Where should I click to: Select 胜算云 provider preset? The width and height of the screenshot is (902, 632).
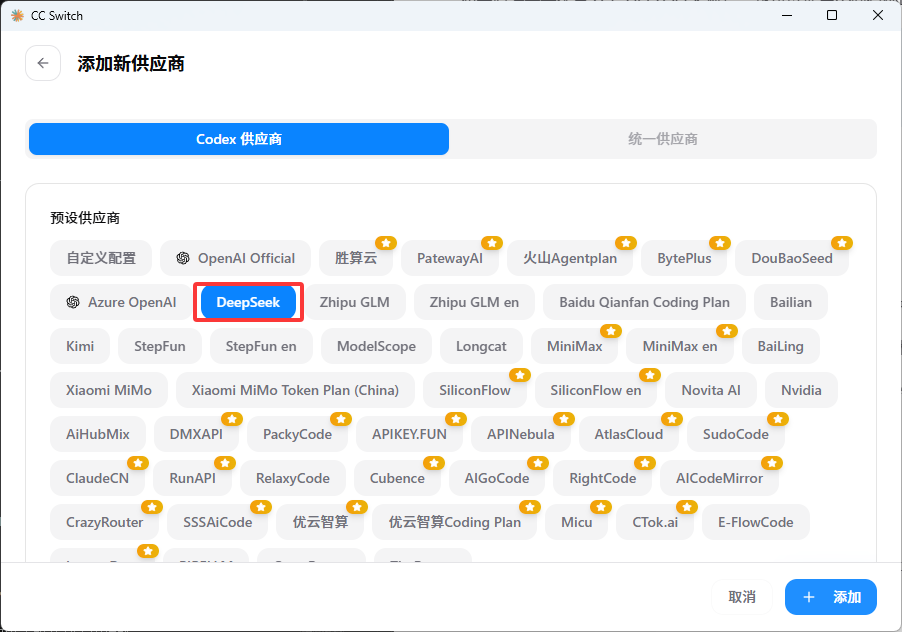pyautogui.click(x=356, y=258)
